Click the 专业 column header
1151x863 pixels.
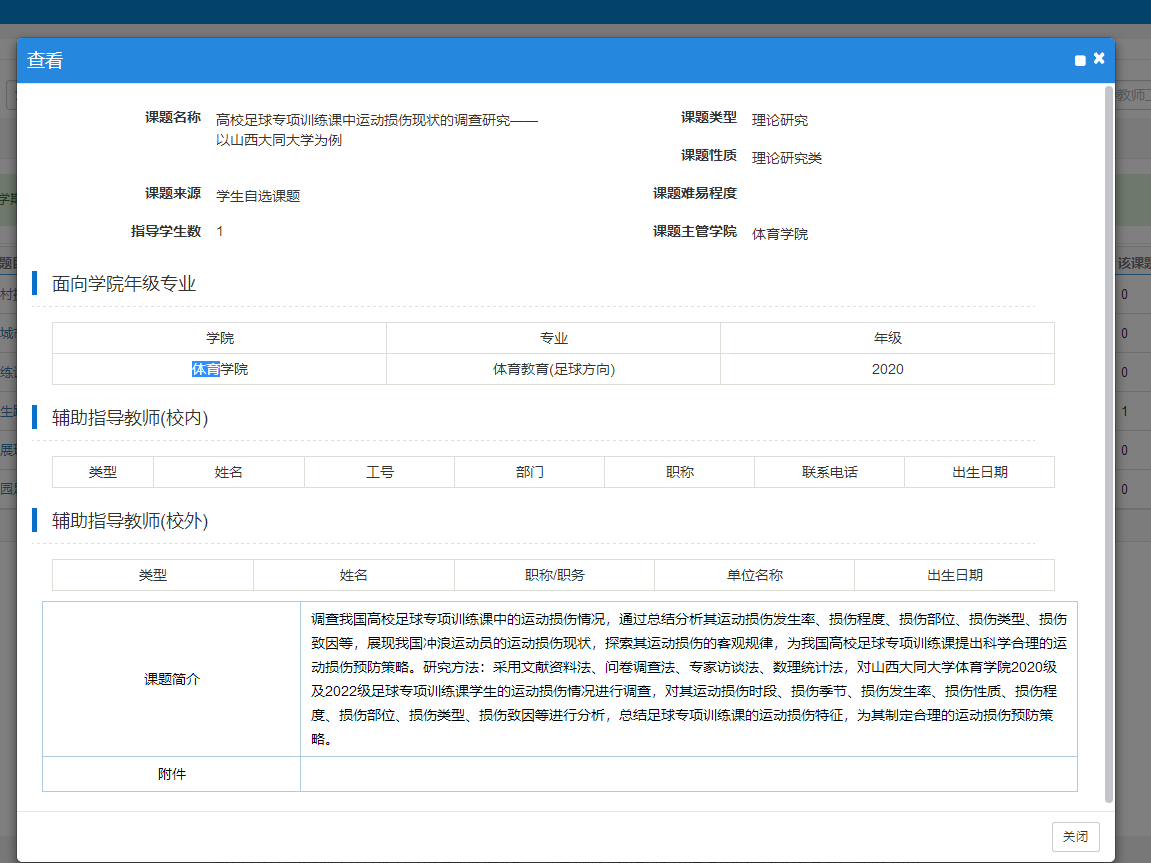click(553, 338)
